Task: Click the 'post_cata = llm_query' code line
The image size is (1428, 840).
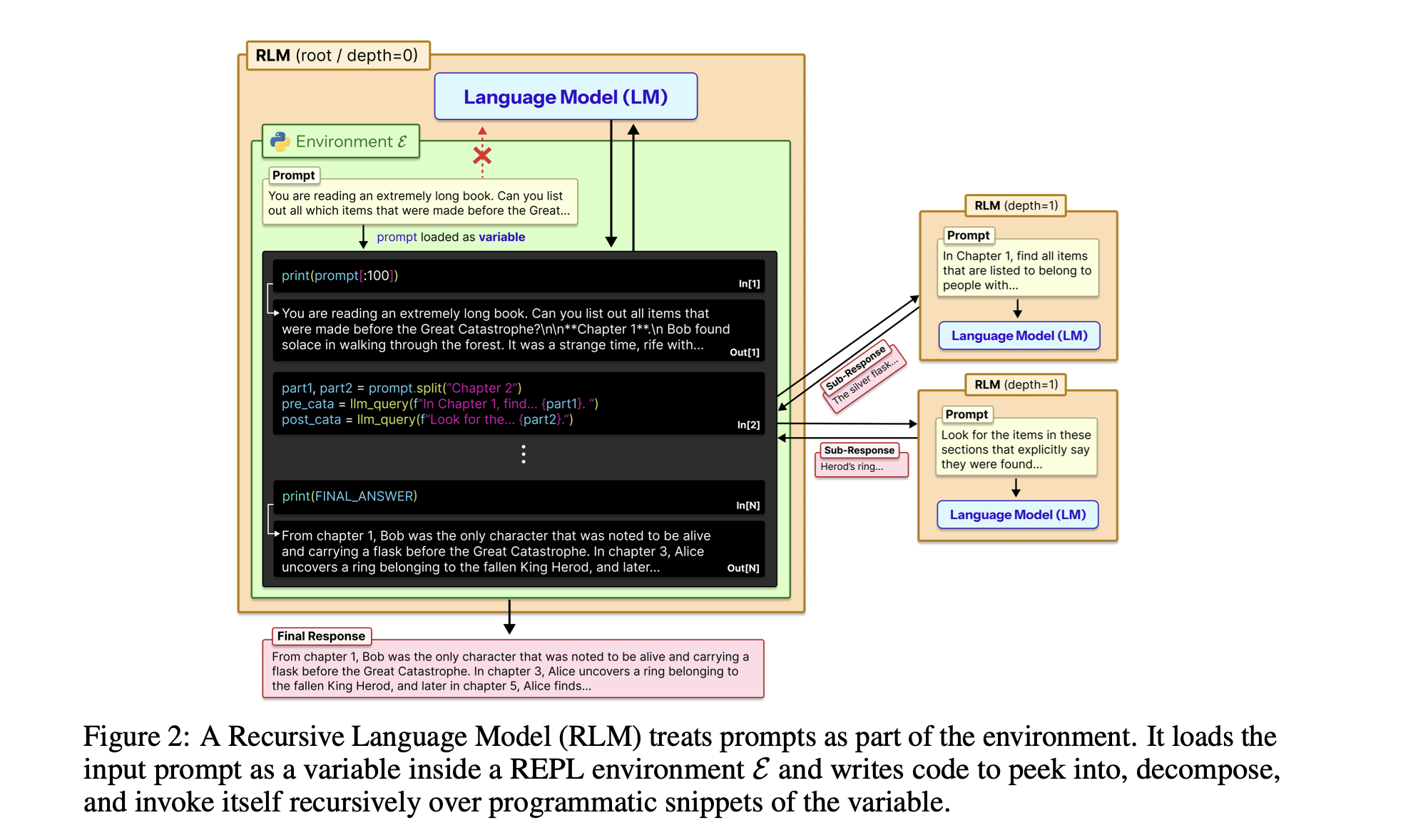Action: click(427, 419)
